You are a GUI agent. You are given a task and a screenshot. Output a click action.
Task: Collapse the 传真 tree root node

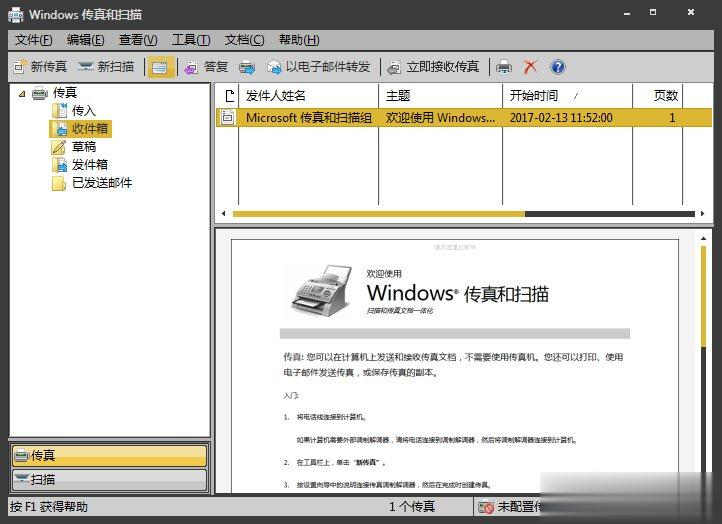coord(22,93)
